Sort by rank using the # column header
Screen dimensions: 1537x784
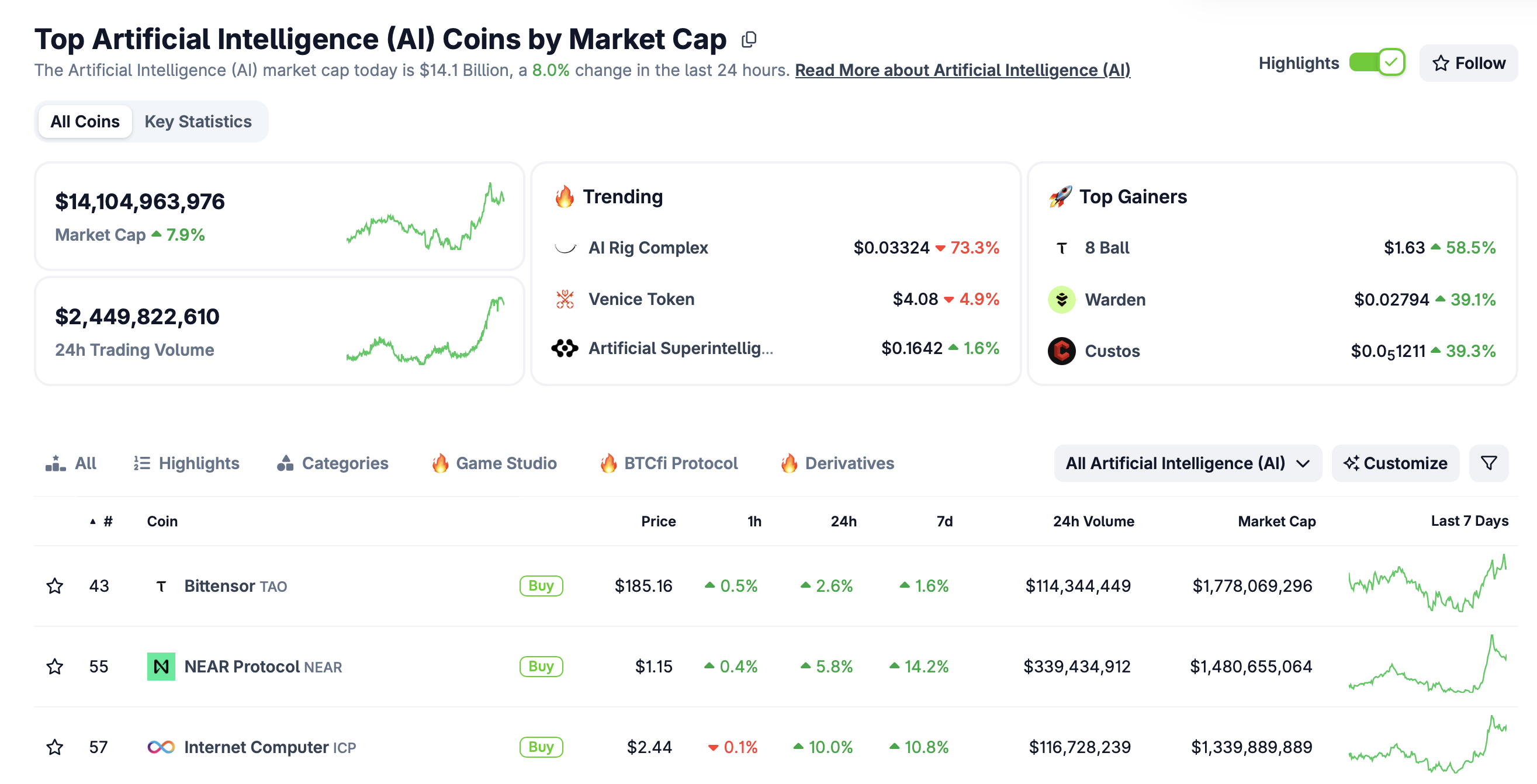[x=108, y=521]
